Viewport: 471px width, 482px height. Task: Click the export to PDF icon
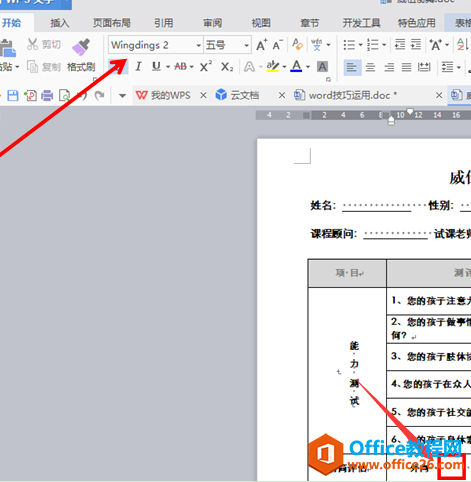pos(30,96)
